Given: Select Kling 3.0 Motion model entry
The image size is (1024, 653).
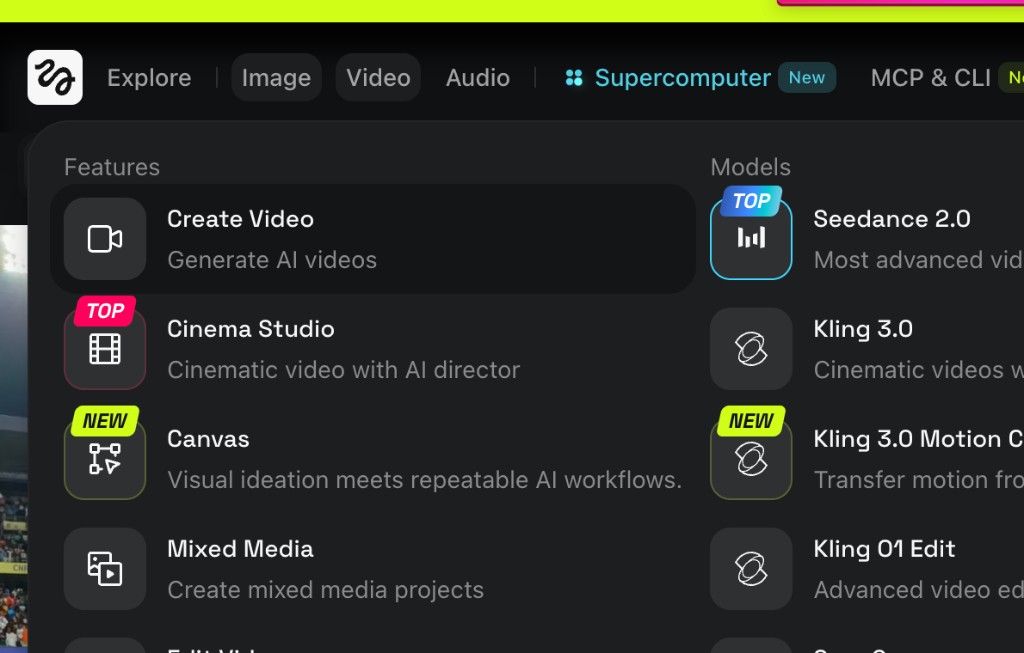Looking at the screenshot, I should pos(918,439).
